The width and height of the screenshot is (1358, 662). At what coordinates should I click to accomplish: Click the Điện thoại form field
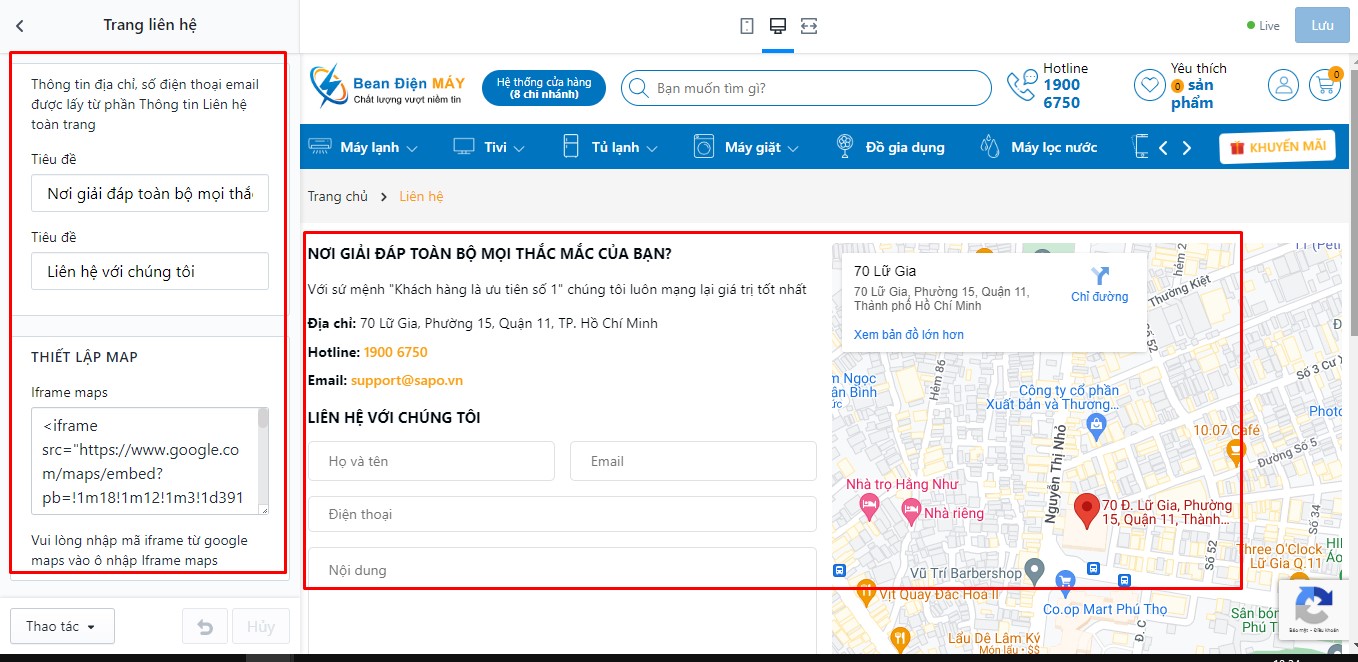point(562,514)
